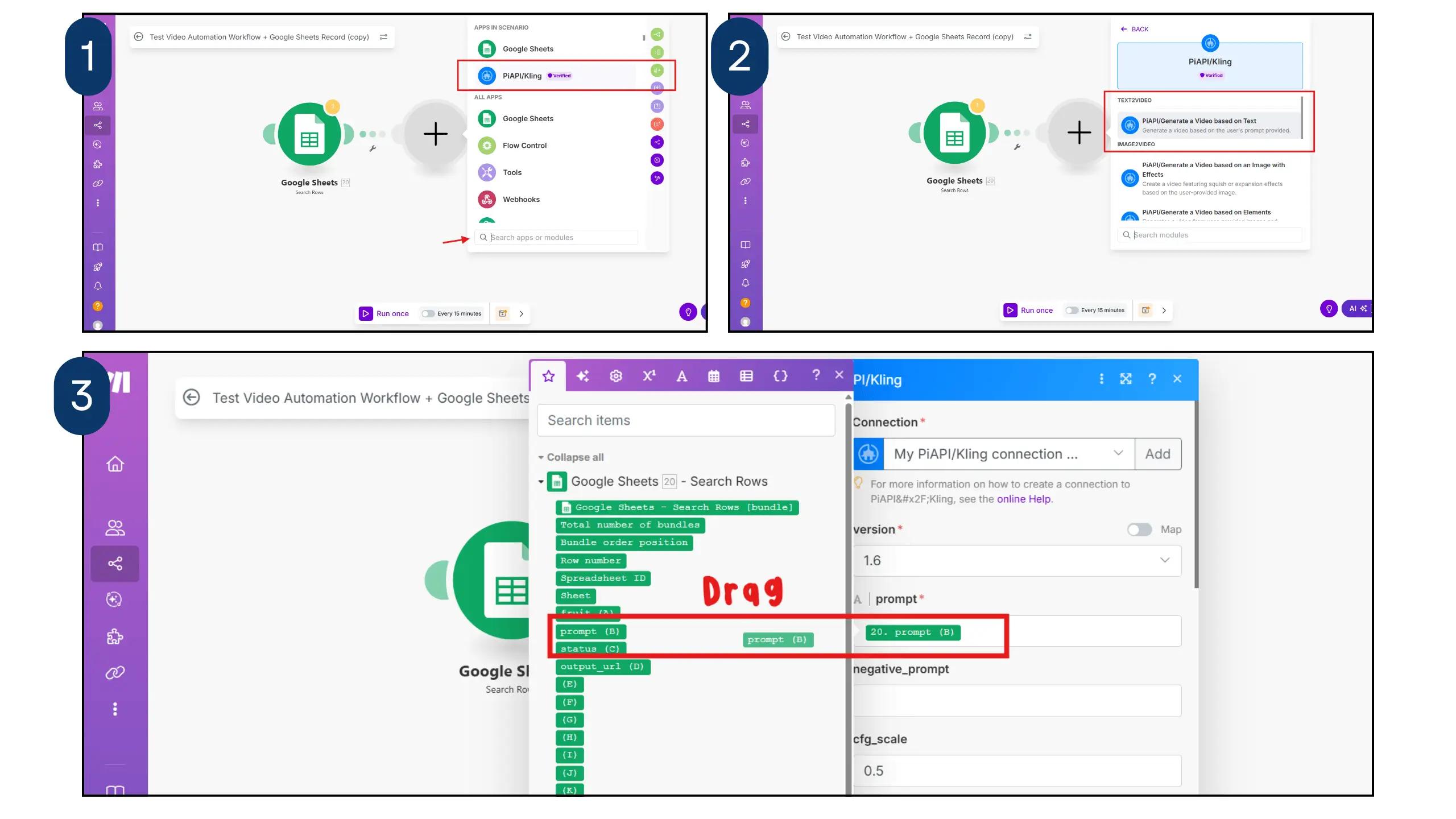Click the cfg_scale field showing 0.5
This screenshot has width=1456, height=819.
coord(1017,771)
